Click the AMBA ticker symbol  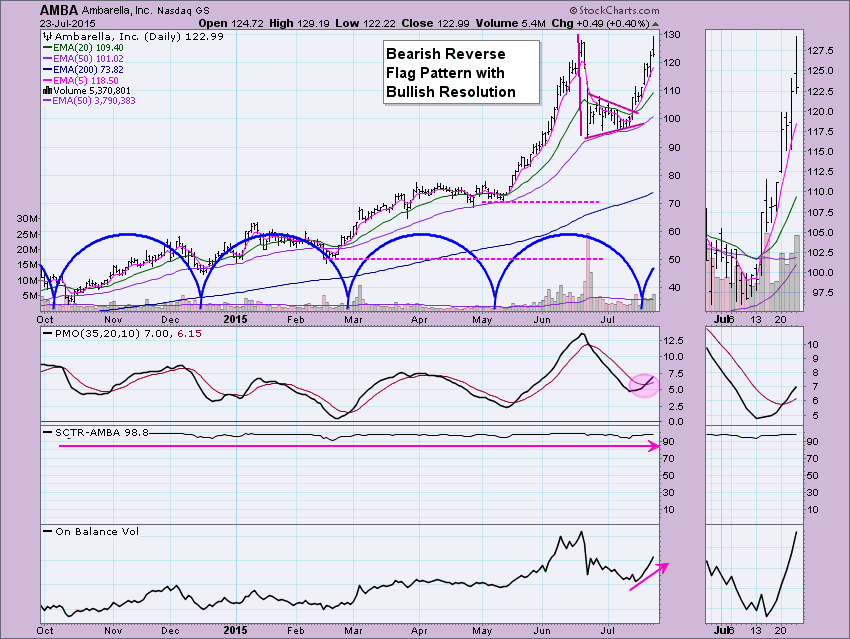point(59,10)
